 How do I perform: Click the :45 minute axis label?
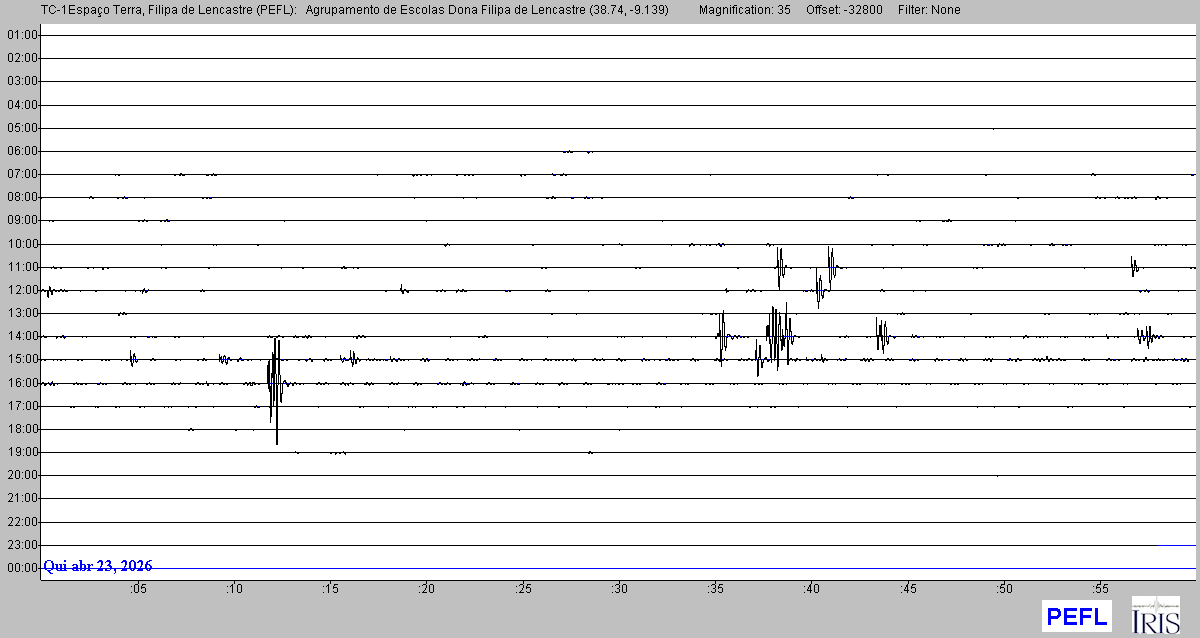pos(907,589)
